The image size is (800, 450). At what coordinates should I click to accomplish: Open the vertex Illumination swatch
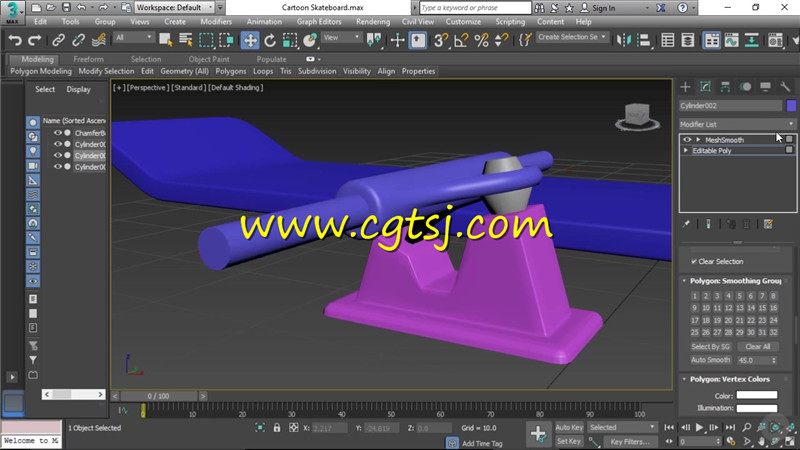[757, 408]
